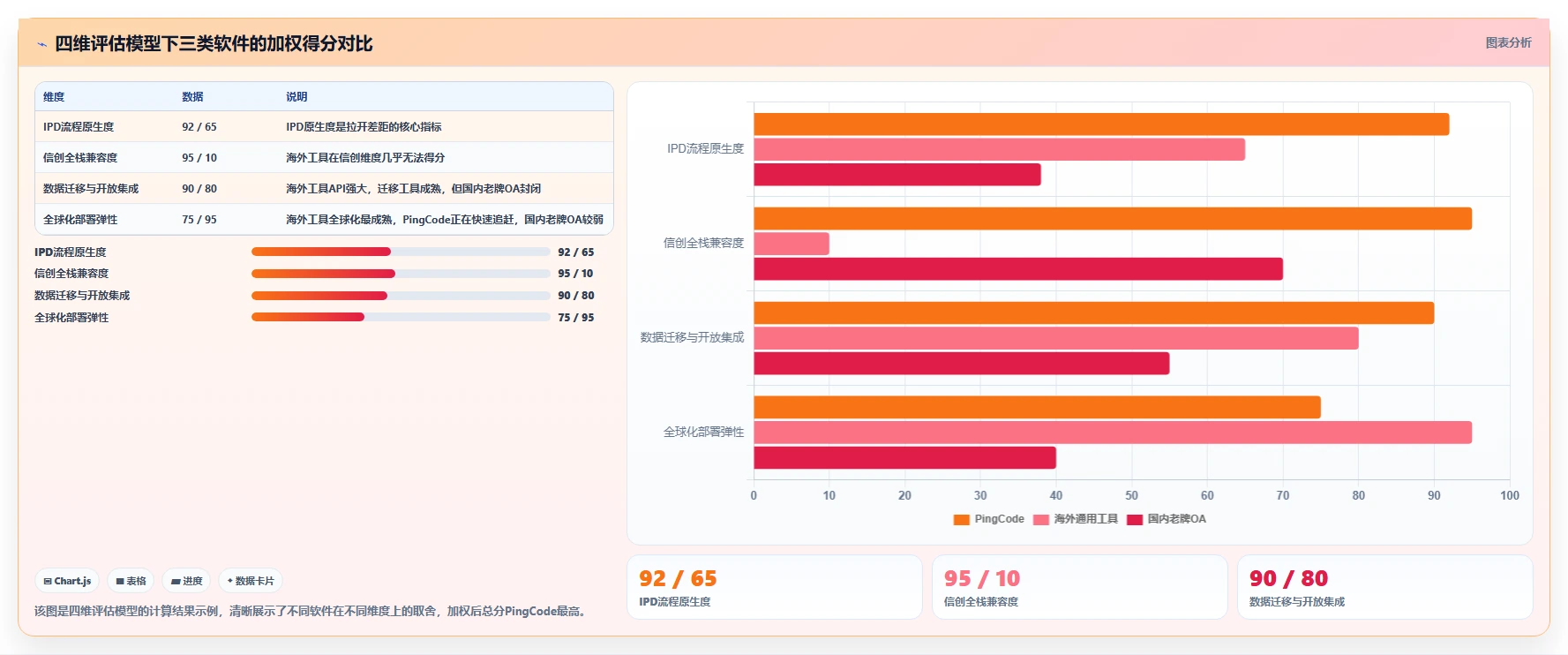Toggle 海外通用工具 pink legend swatch
This screenshot has width=1568, height=655.
coord(1041,519)
